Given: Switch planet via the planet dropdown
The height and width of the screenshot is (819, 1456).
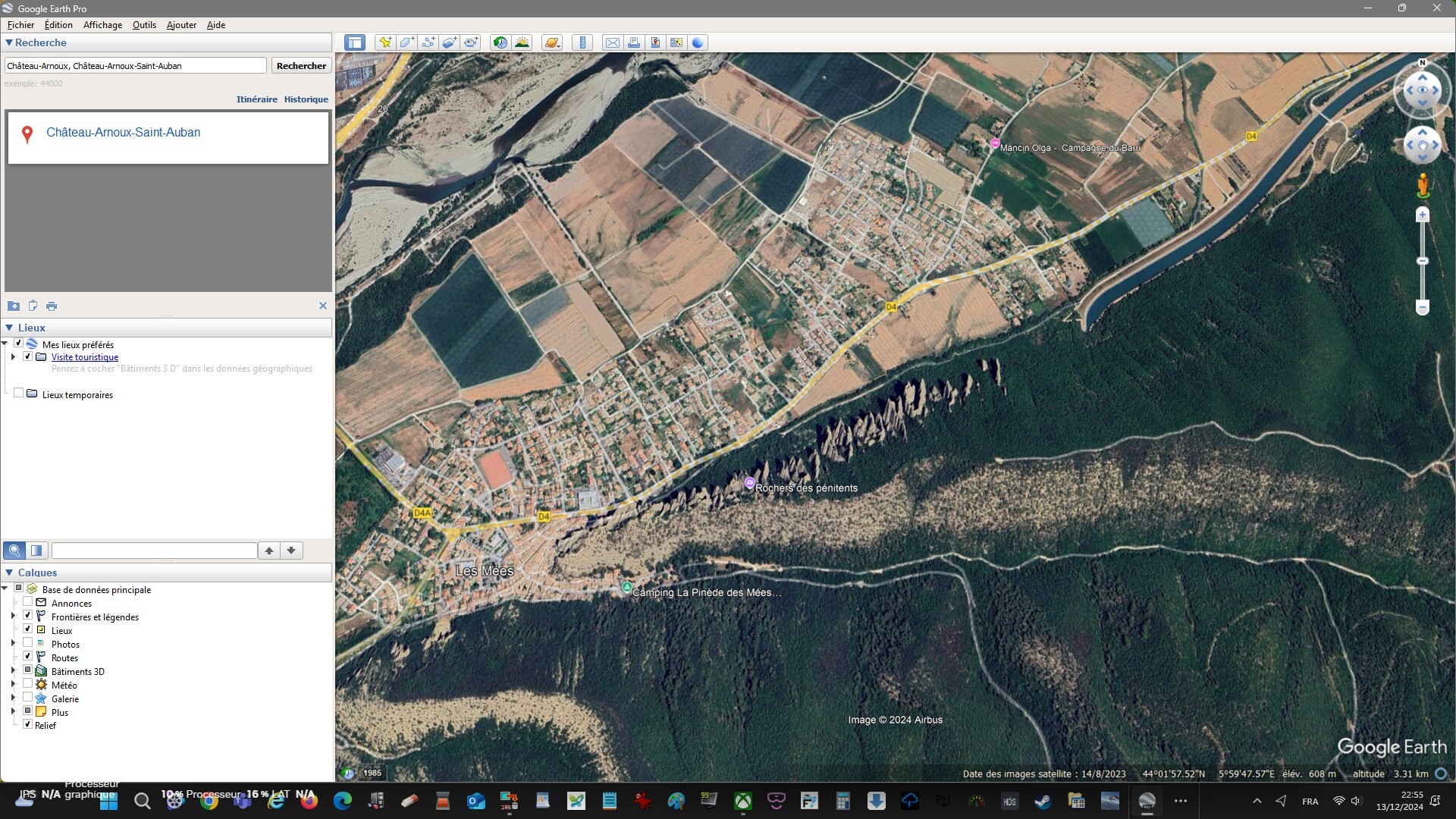Looking at the screenshot, I should point(552,42).
